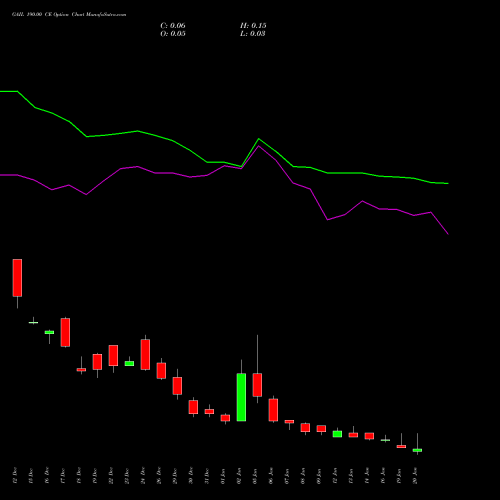Click the tall green candle above 02 Jan
This screenshot has width=500, height=500.
[x=241, y=397]
